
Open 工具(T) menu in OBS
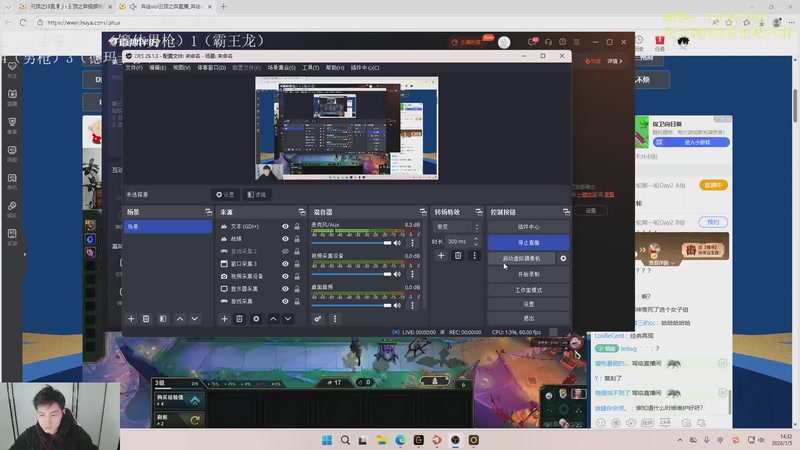(x=310, y=67)
